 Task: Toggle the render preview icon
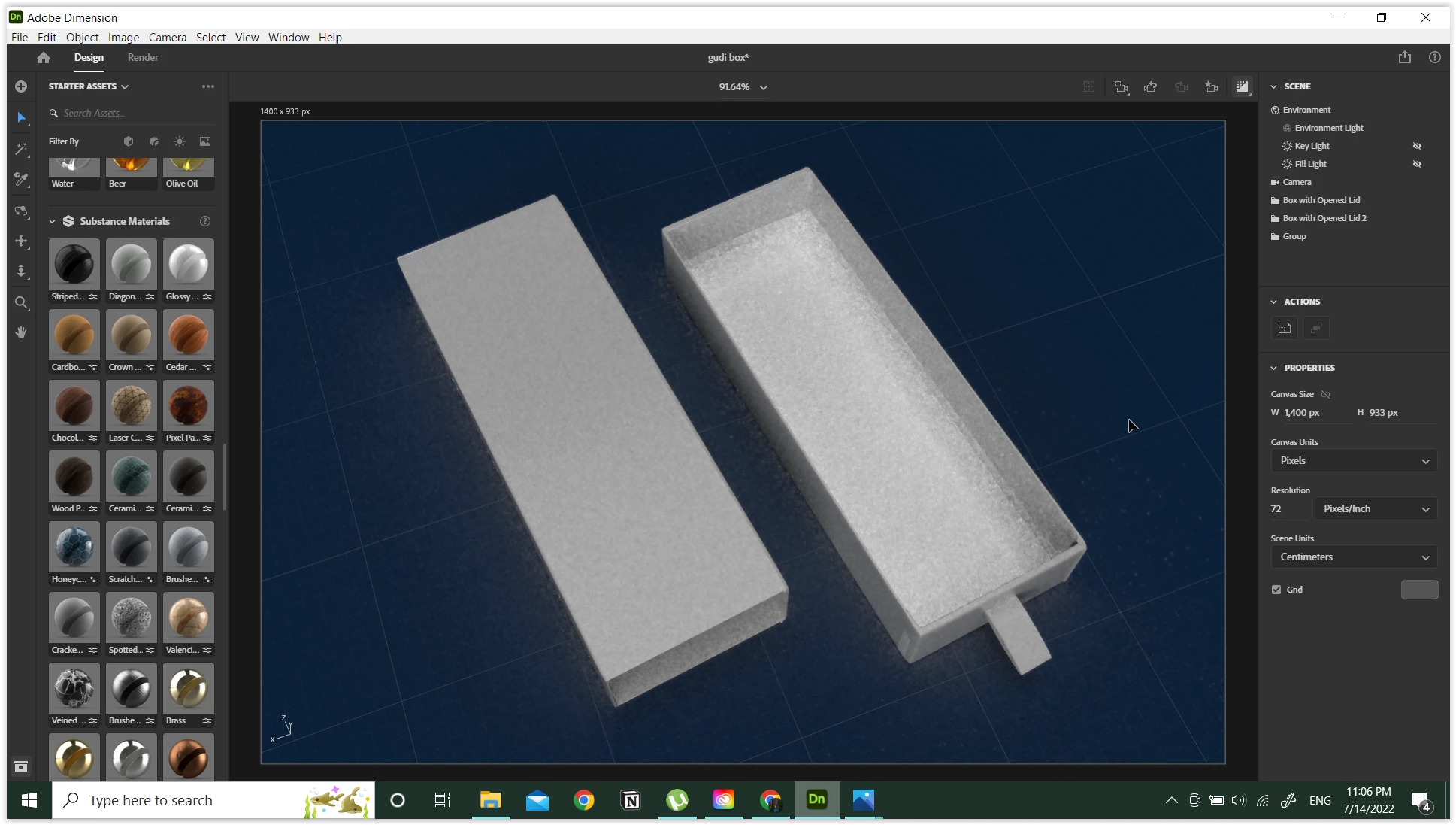pyautogui.click(x=1242, y=87)
